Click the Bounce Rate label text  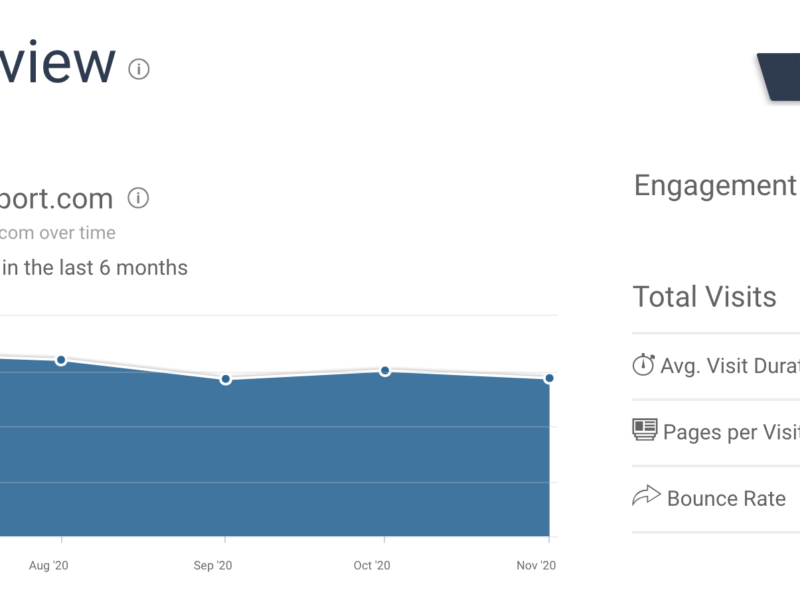[726, 498]
